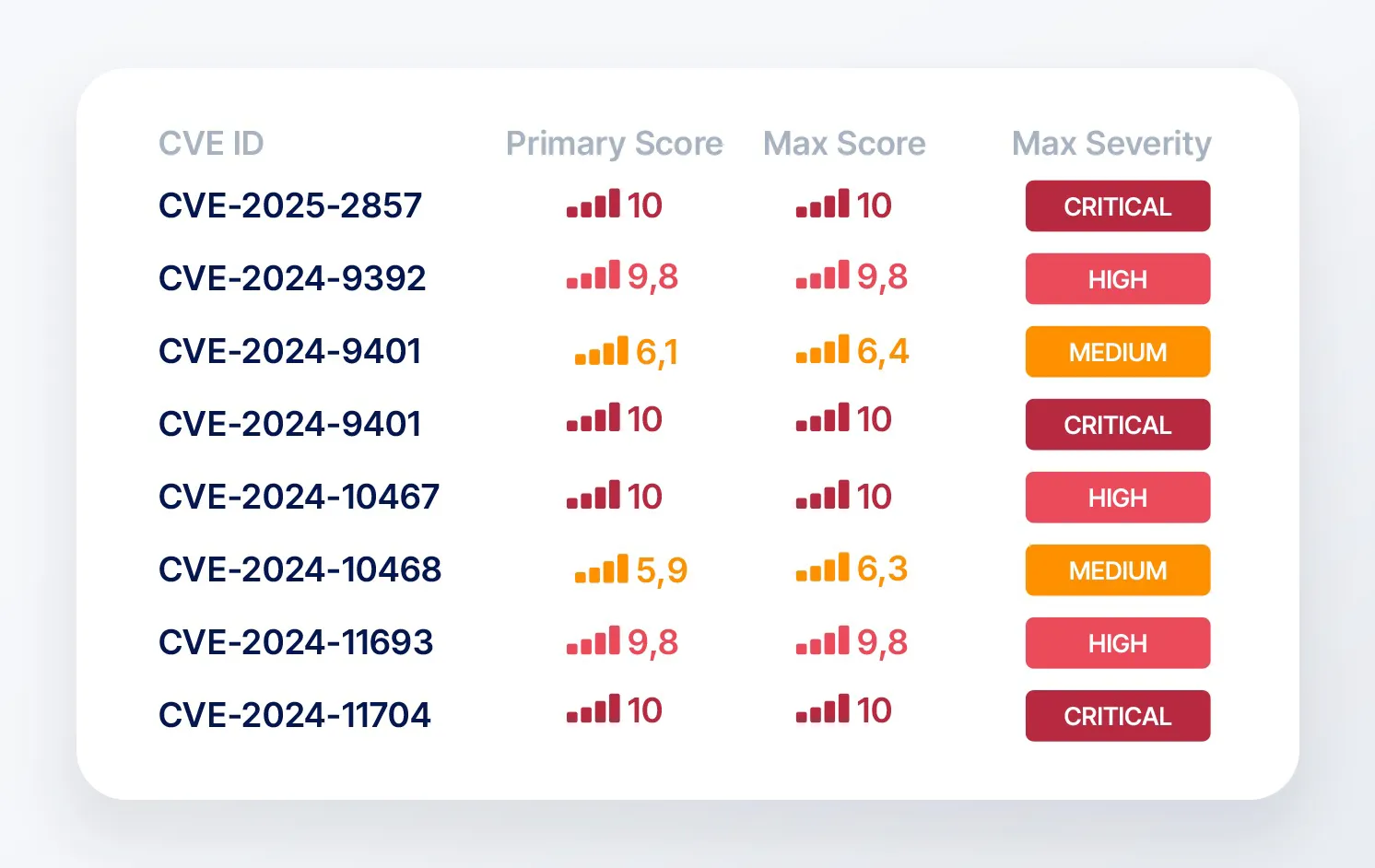This screenshot has height=868, width=1375.
Task: Click the orange bar icon beside the 6,4 score
Action: click(823, 350)
